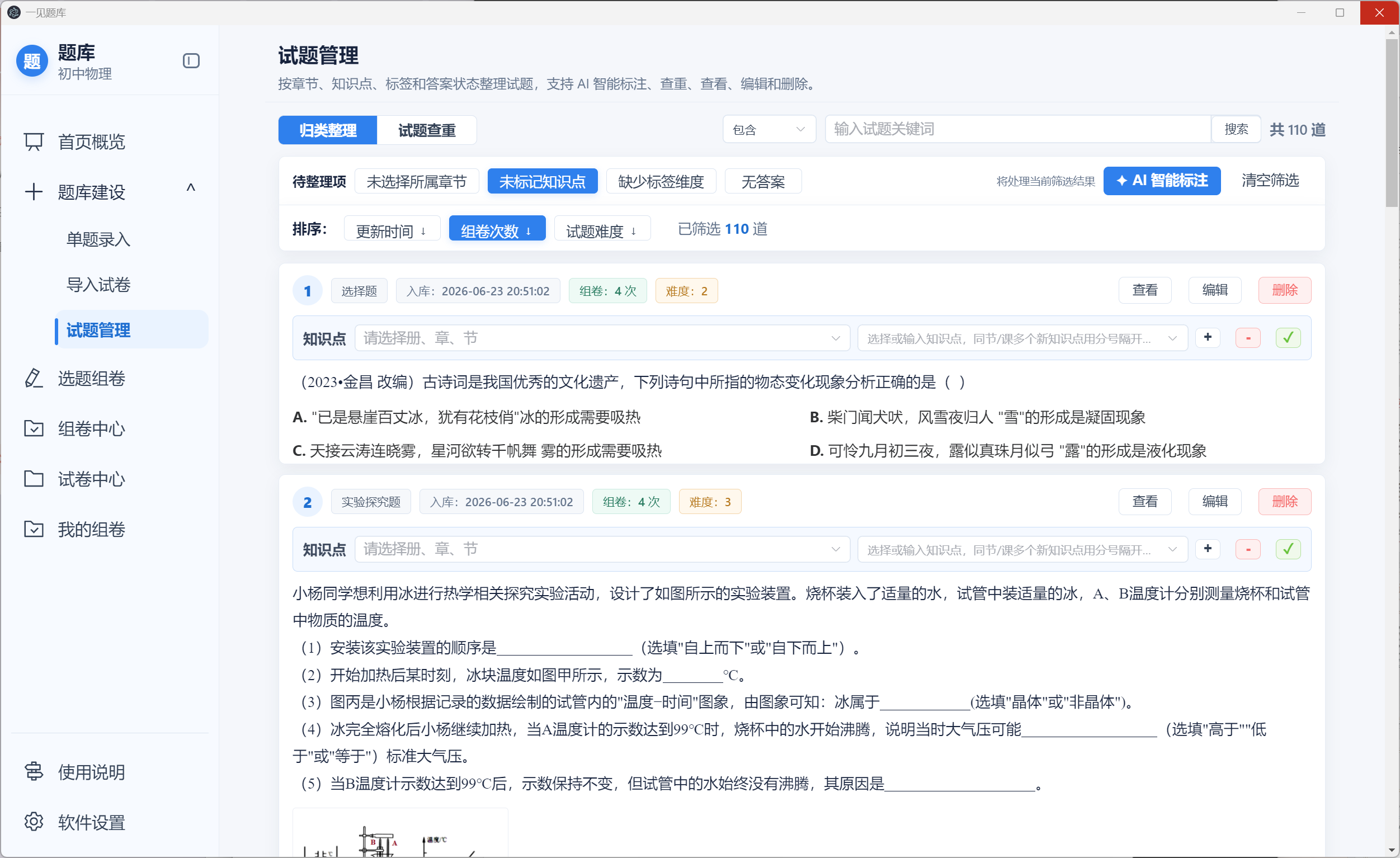
Task: Click the 试卷中心 folder icon
Action: 34,479
